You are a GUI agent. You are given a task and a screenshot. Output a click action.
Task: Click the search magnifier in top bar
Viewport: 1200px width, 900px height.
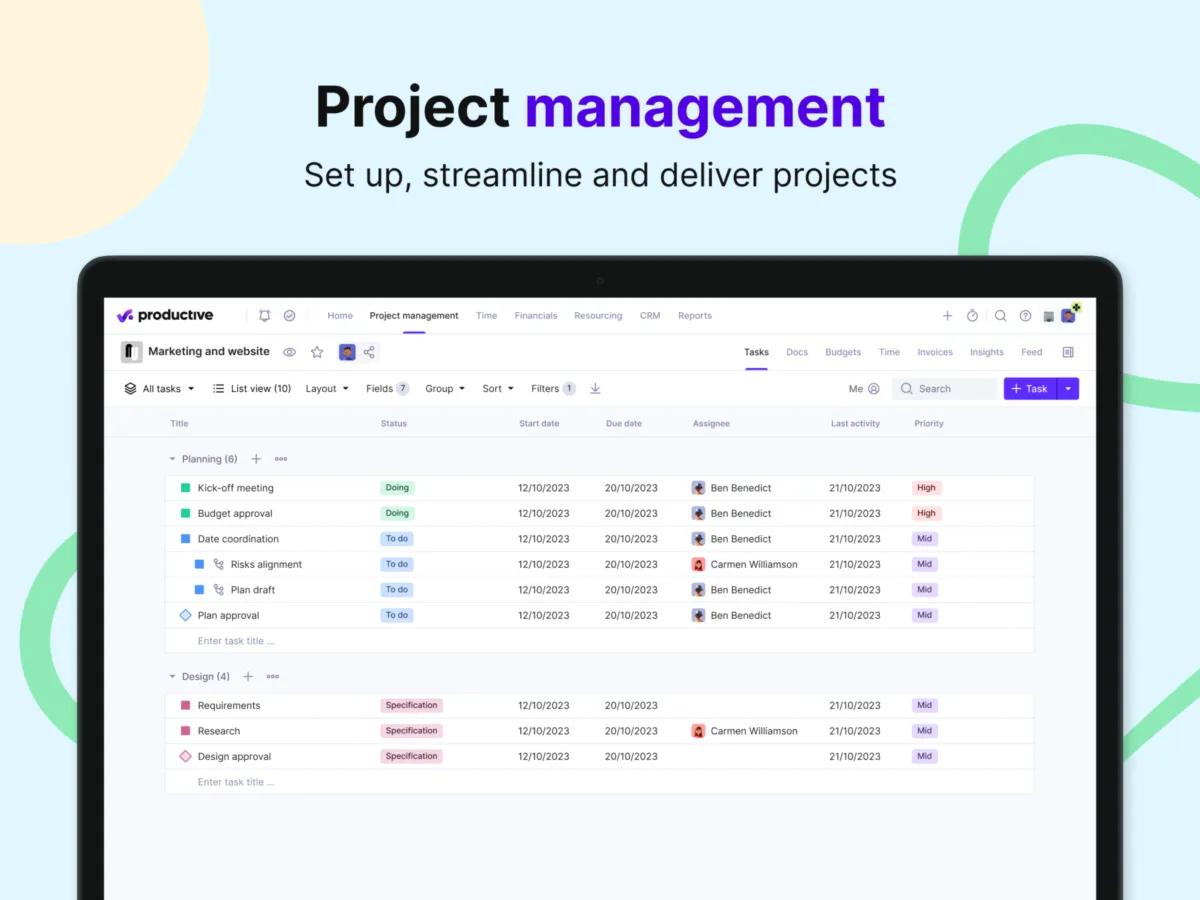click(1000, 316)
